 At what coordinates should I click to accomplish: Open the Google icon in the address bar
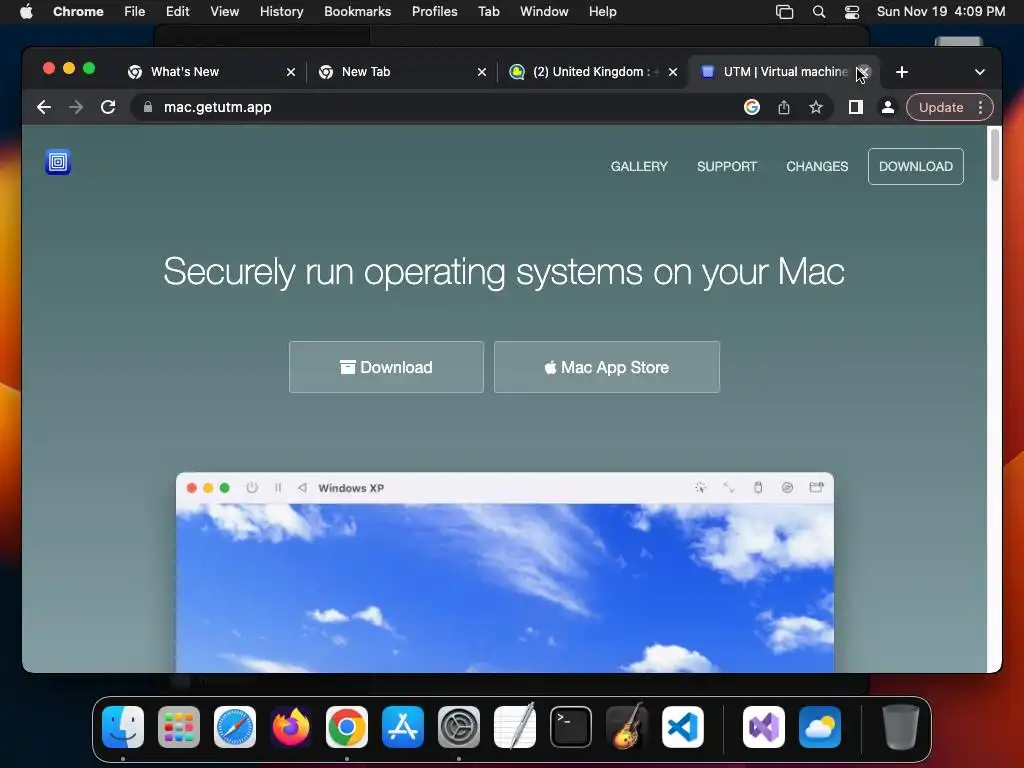(x=752, y=107)
